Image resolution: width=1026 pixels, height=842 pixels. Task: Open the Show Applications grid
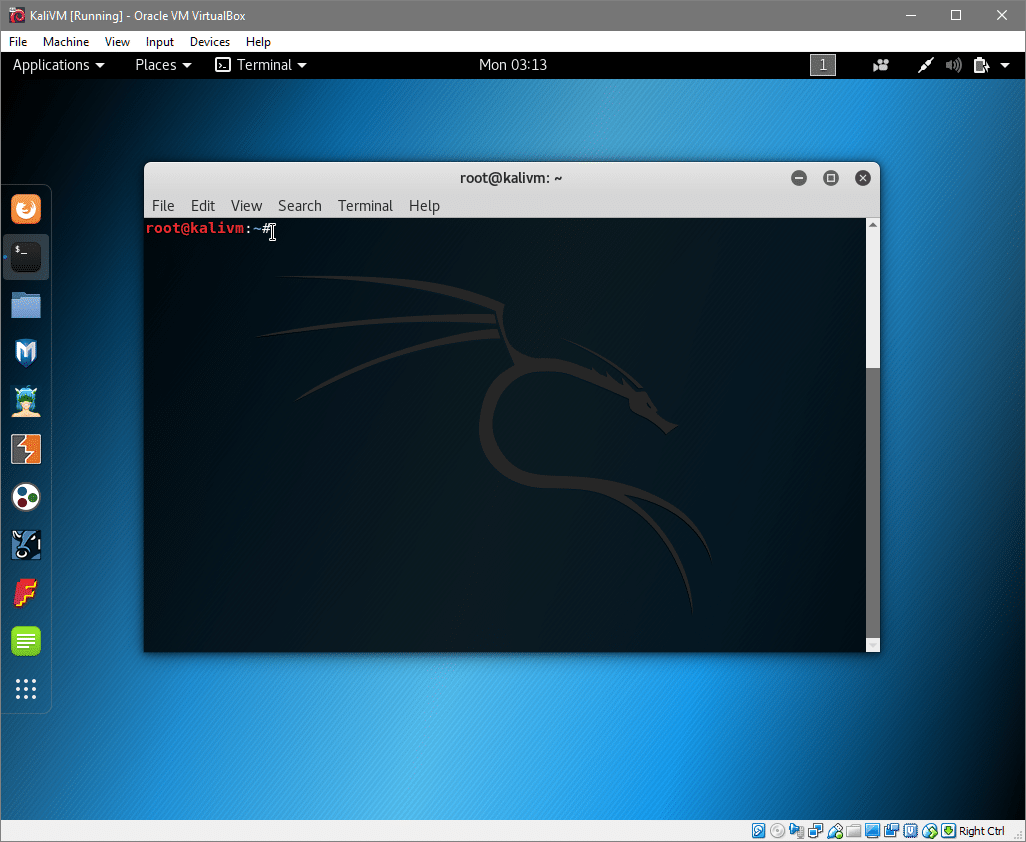point(26,689)
